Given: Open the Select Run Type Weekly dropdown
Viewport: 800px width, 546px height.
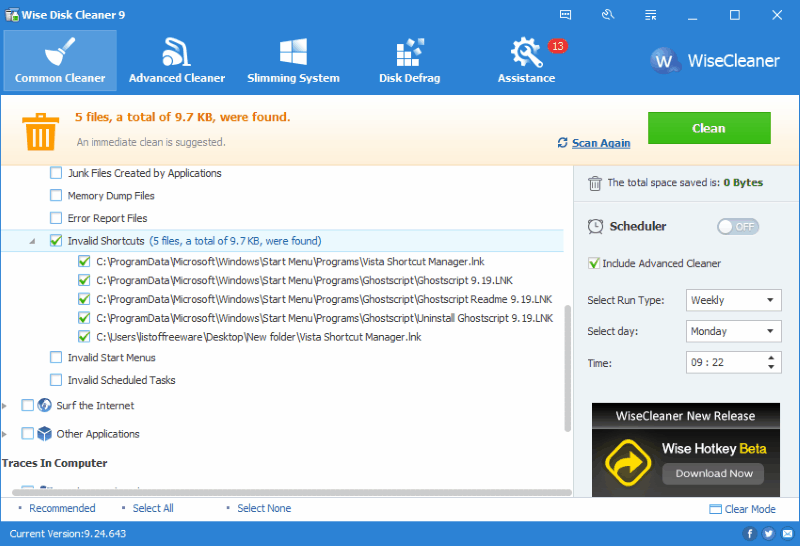Looking at the screenshot, I should [x=733, y=300].
